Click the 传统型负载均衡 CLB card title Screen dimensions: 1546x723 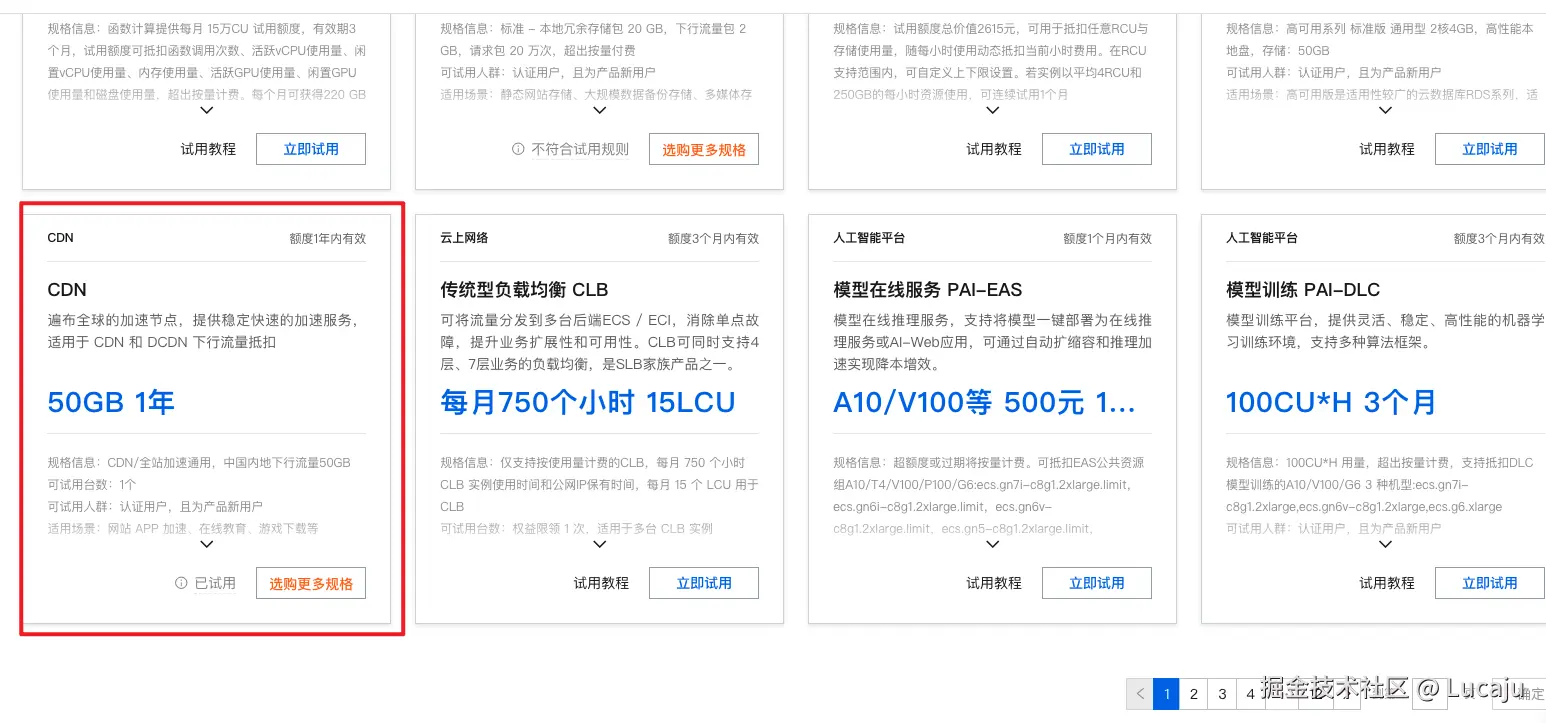pos(524,290)
